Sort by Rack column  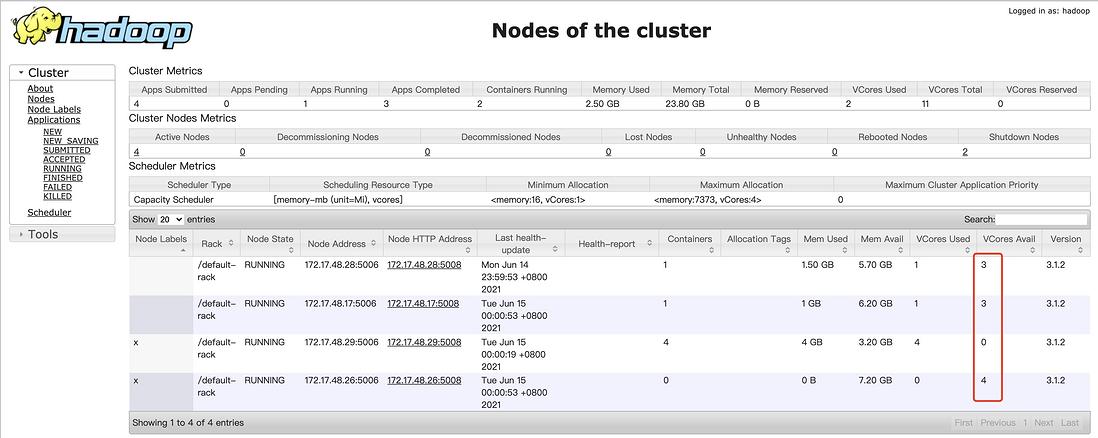tap(216, 242)
